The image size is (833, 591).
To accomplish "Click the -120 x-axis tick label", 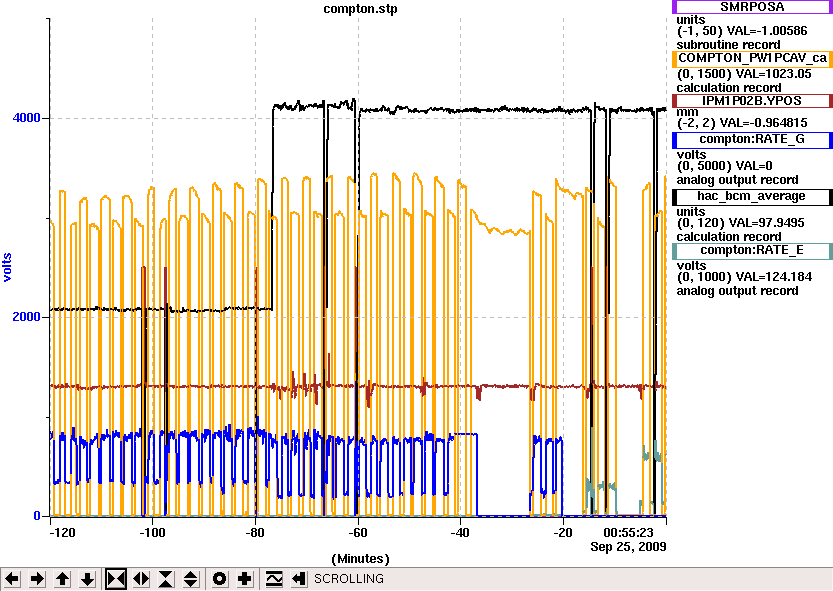I will click(x=62, y=533).
